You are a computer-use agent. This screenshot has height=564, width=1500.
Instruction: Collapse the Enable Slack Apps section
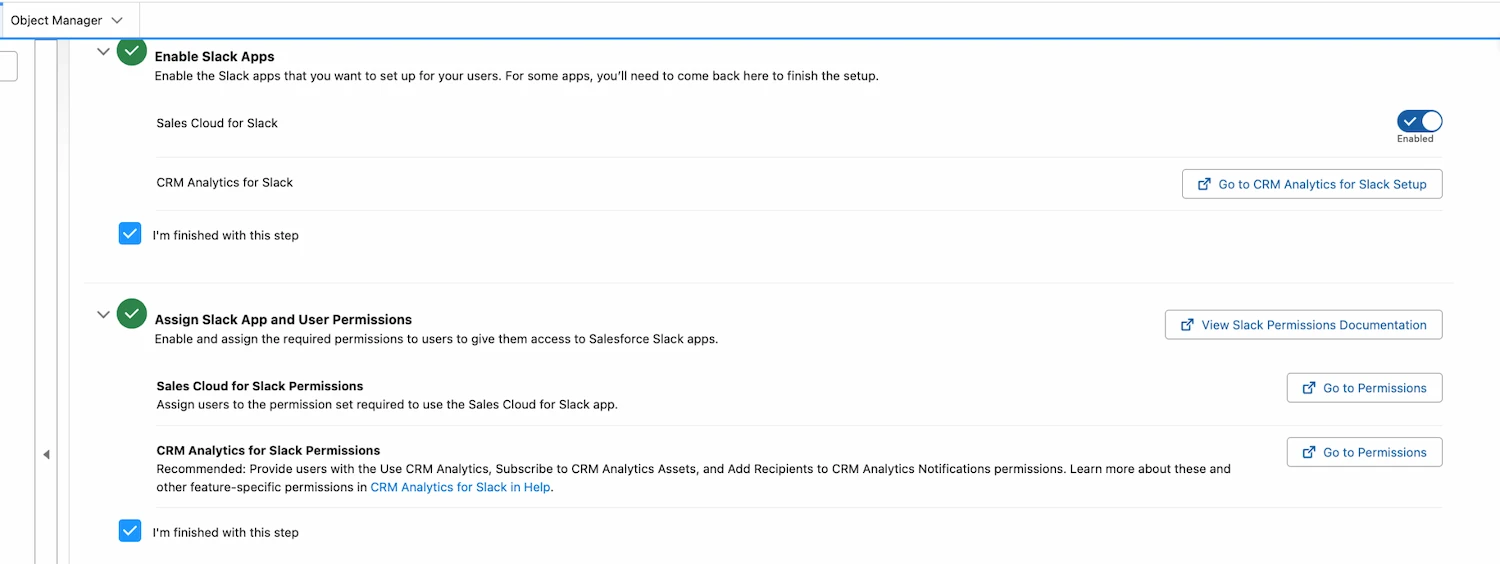tap(103, 51)
